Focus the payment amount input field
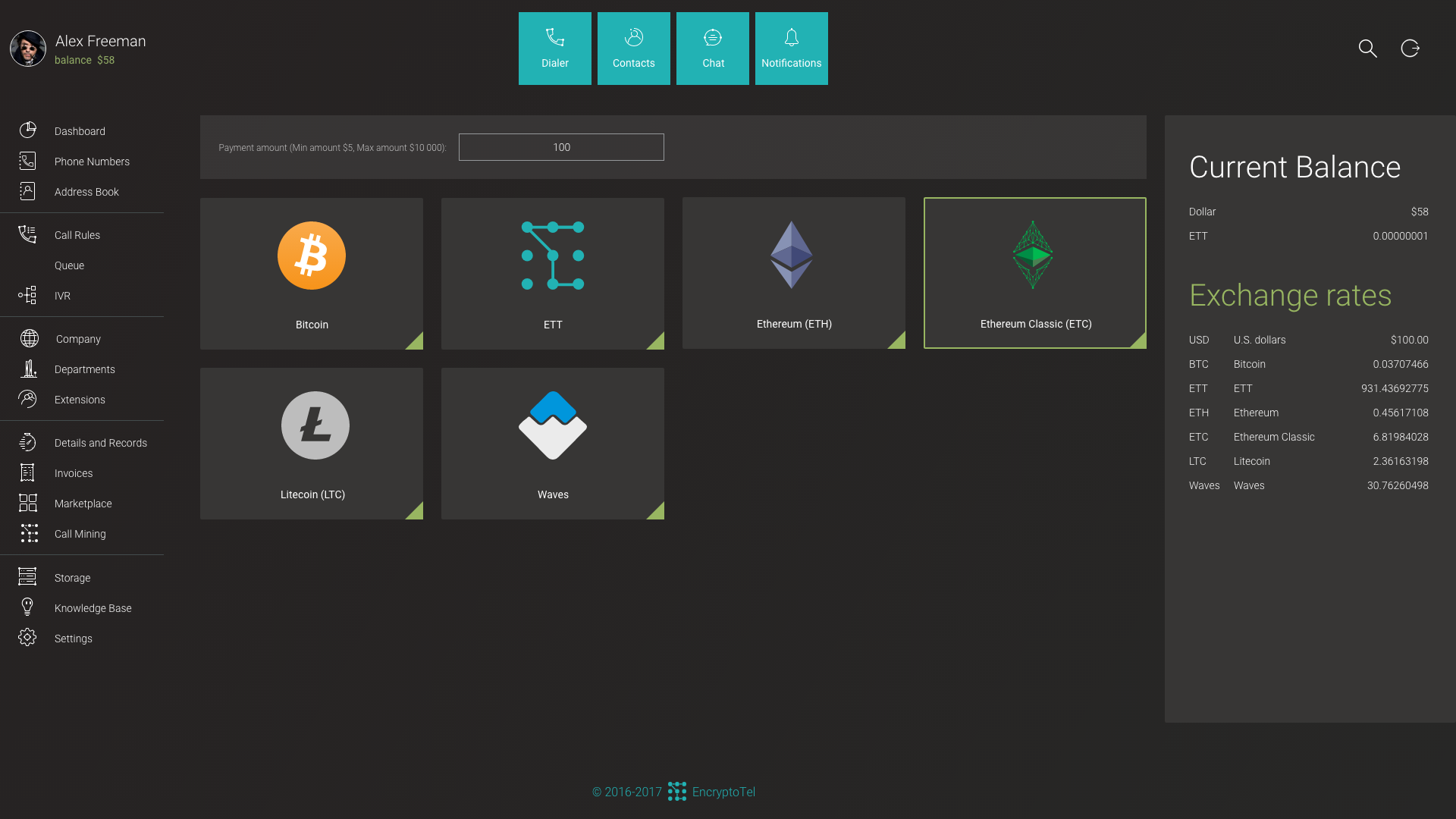Screen dimensions: 1456x819 pyautogui.click(x=561, y=147)
